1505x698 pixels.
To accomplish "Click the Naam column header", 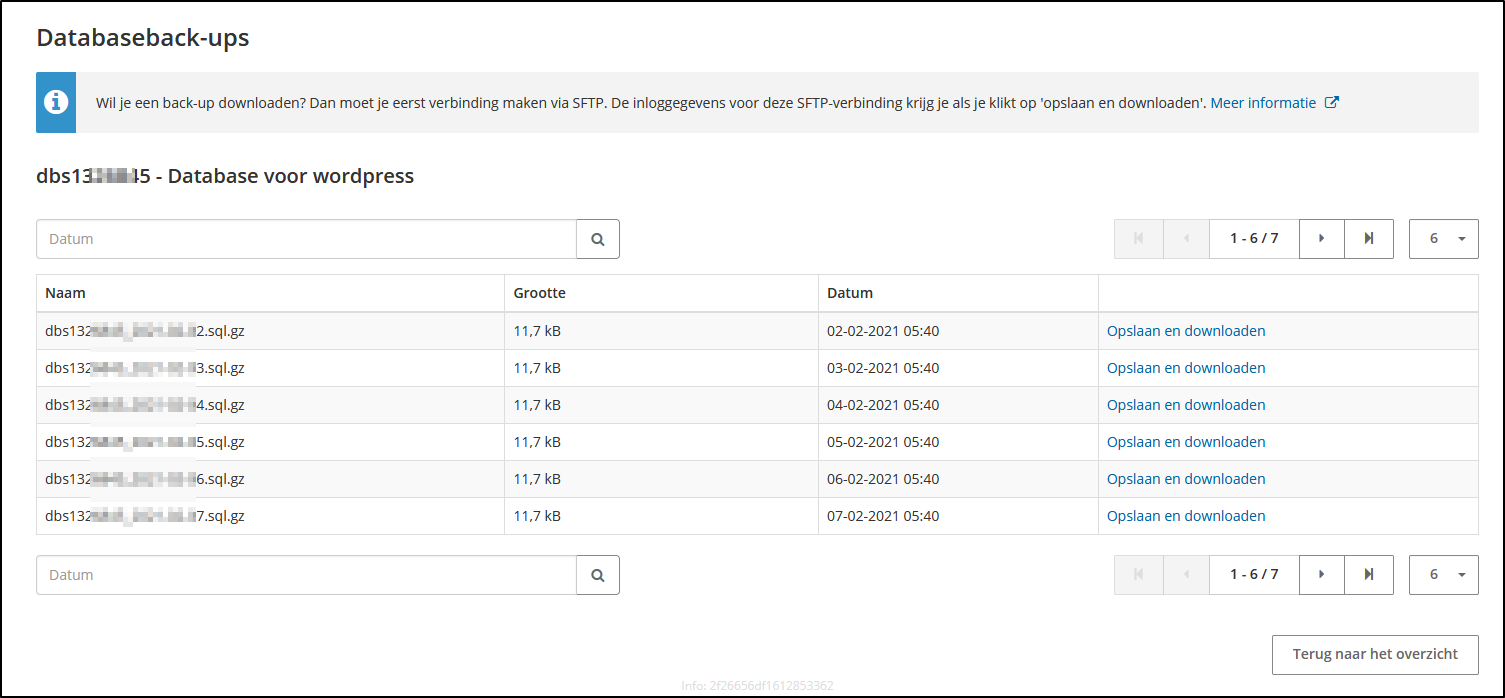I will click(x=66, y=293).
